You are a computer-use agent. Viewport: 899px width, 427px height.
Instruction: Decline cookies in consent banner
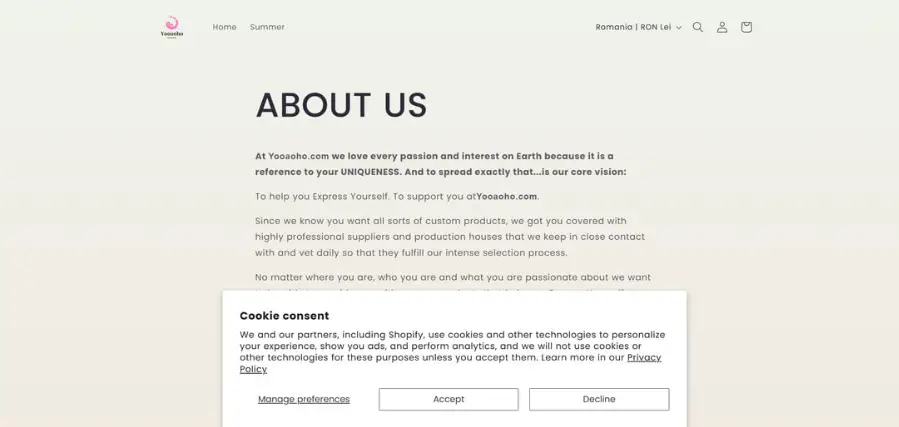[x=599, y=399]
